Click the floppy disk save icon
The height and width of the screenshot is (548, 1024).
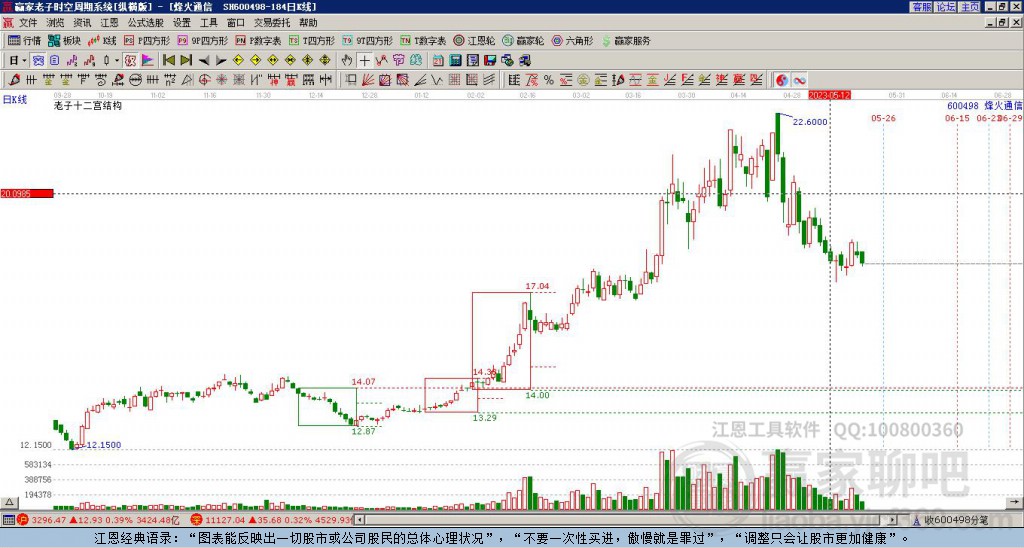coord(490,61)
